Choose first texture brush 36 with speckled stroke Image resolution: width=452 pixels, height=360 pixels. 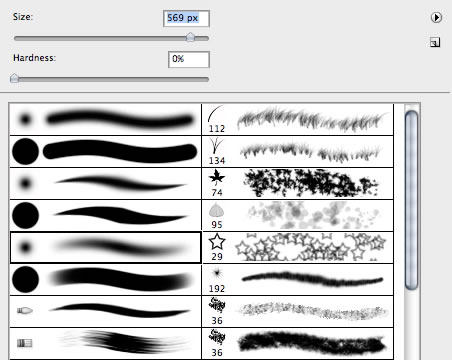coord(298,312)
